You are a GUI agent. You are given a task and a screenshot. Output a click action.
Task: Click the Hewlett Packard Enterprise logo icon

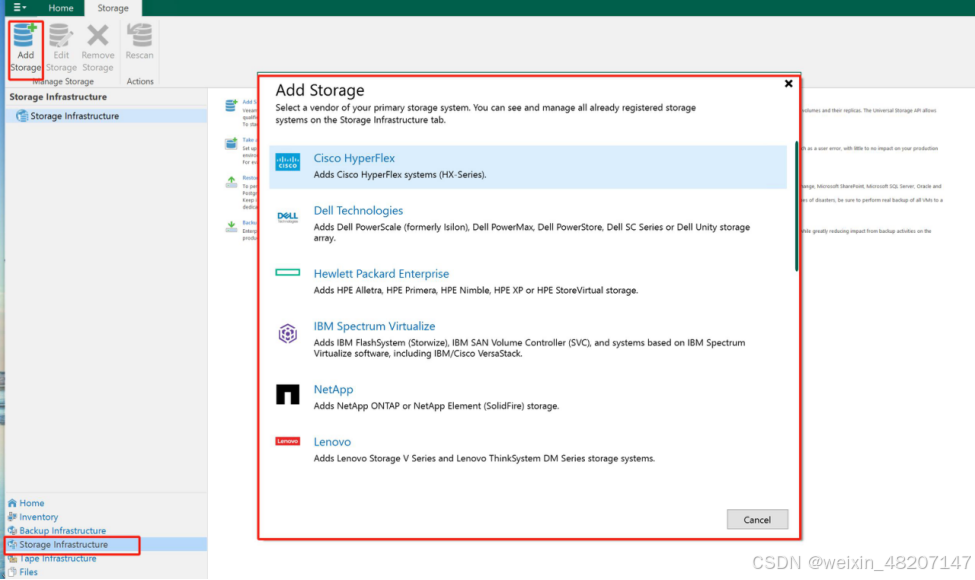click(287, 272)
